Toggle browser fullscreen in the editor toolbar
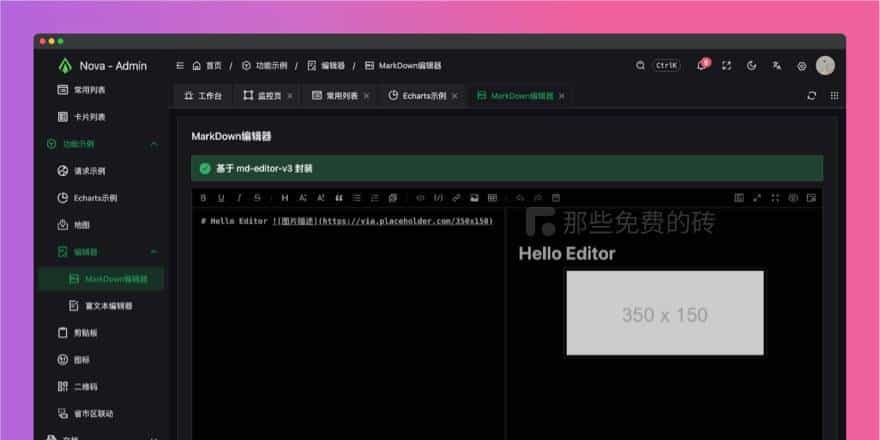The height and width of the screenshot is (440, 880). coord(775,198)
